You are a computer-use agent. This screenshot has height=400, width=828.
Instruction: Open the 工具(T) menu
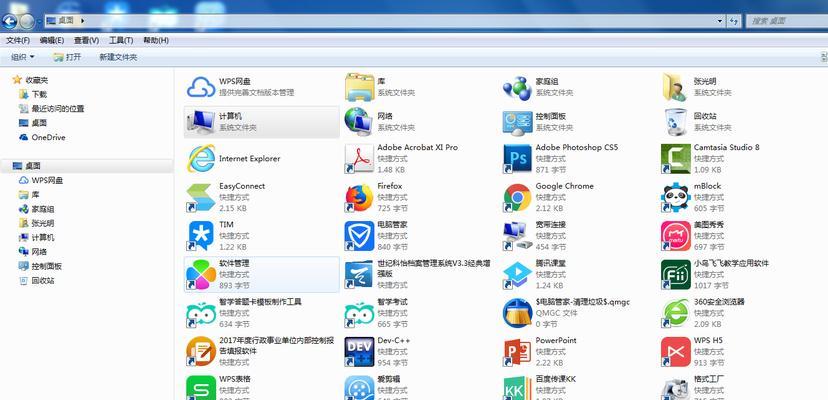tap(121, 41)
